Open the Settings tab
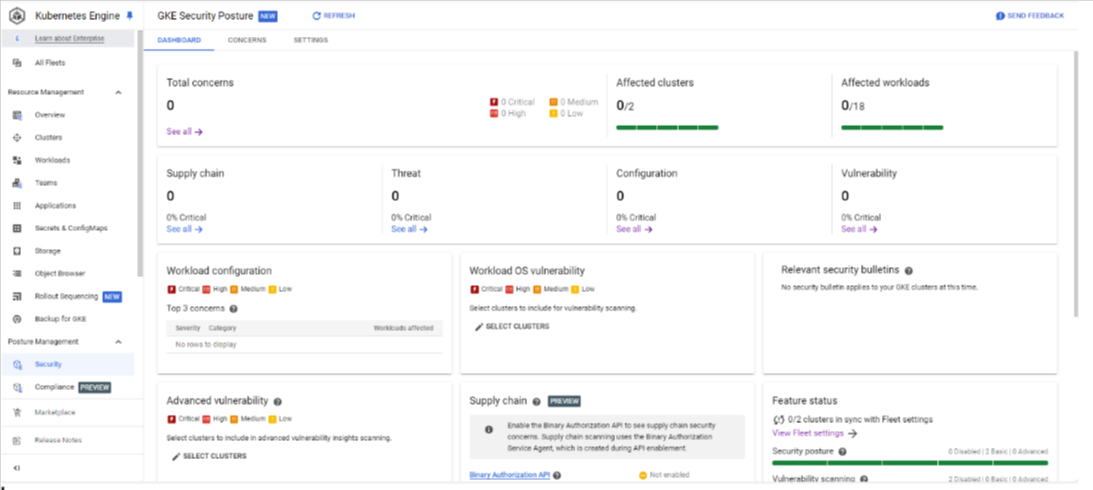 coord(310,40)
